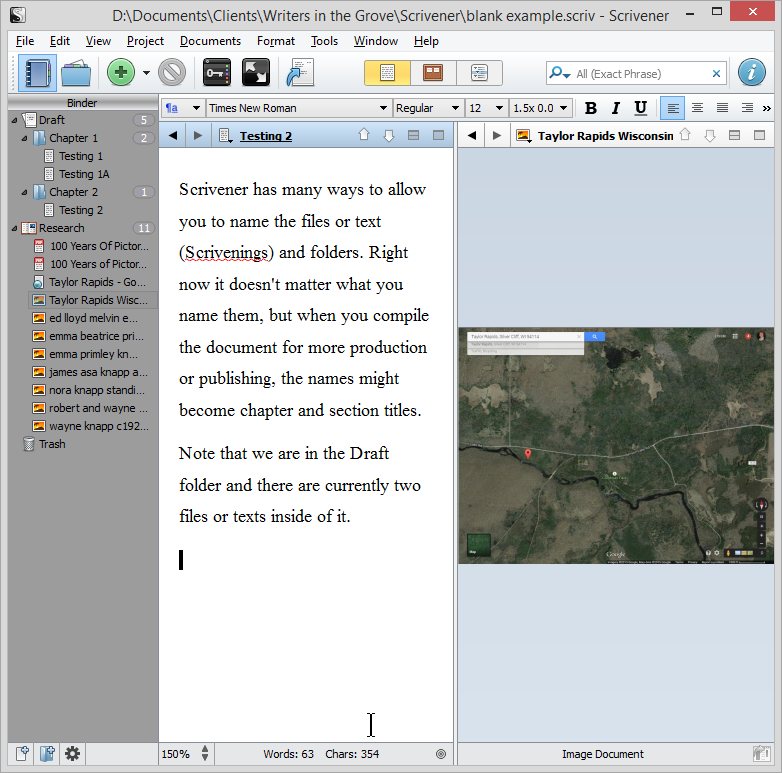Click the gear icon below Binder
782x773 pixels.
(72, 754)
